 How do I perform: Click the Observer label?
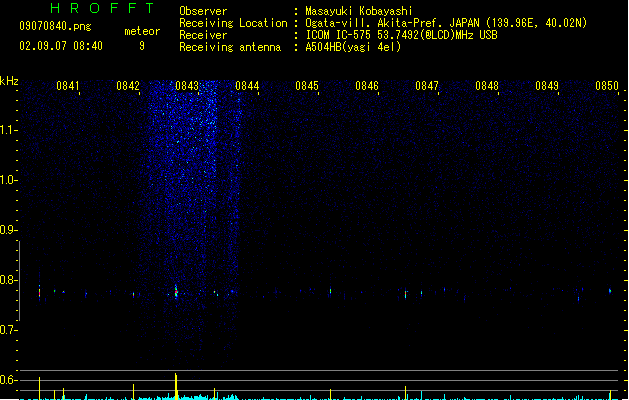[x=203, y=11]
